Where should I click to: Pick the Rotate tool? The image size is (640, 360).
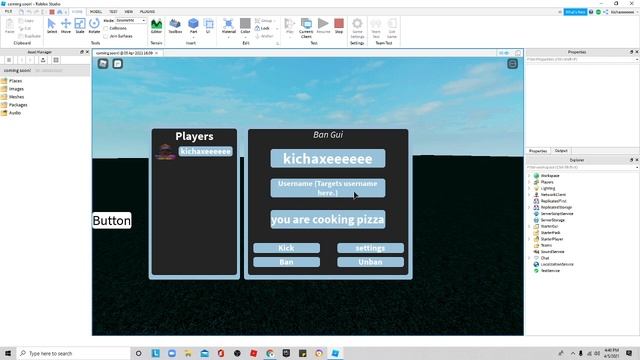(x=94, y=26)
